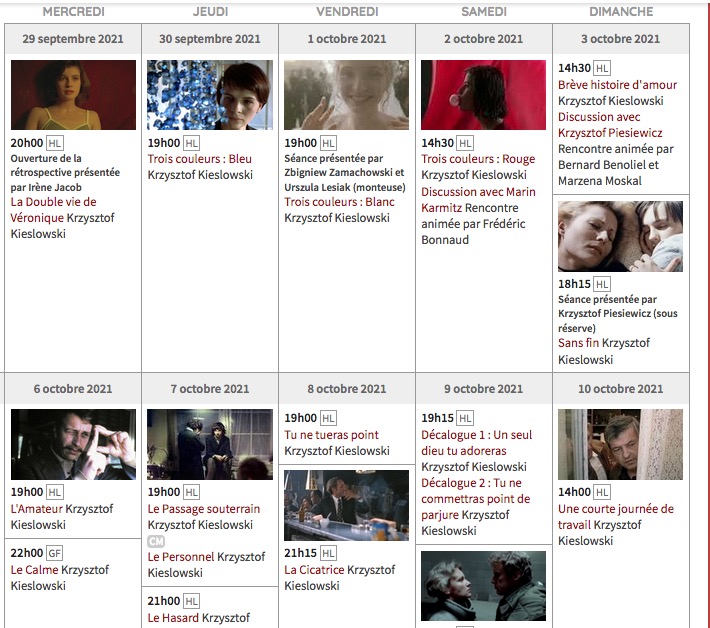
Task: Click the 2 octobre 2021 date header
Action: coord(484,39)
